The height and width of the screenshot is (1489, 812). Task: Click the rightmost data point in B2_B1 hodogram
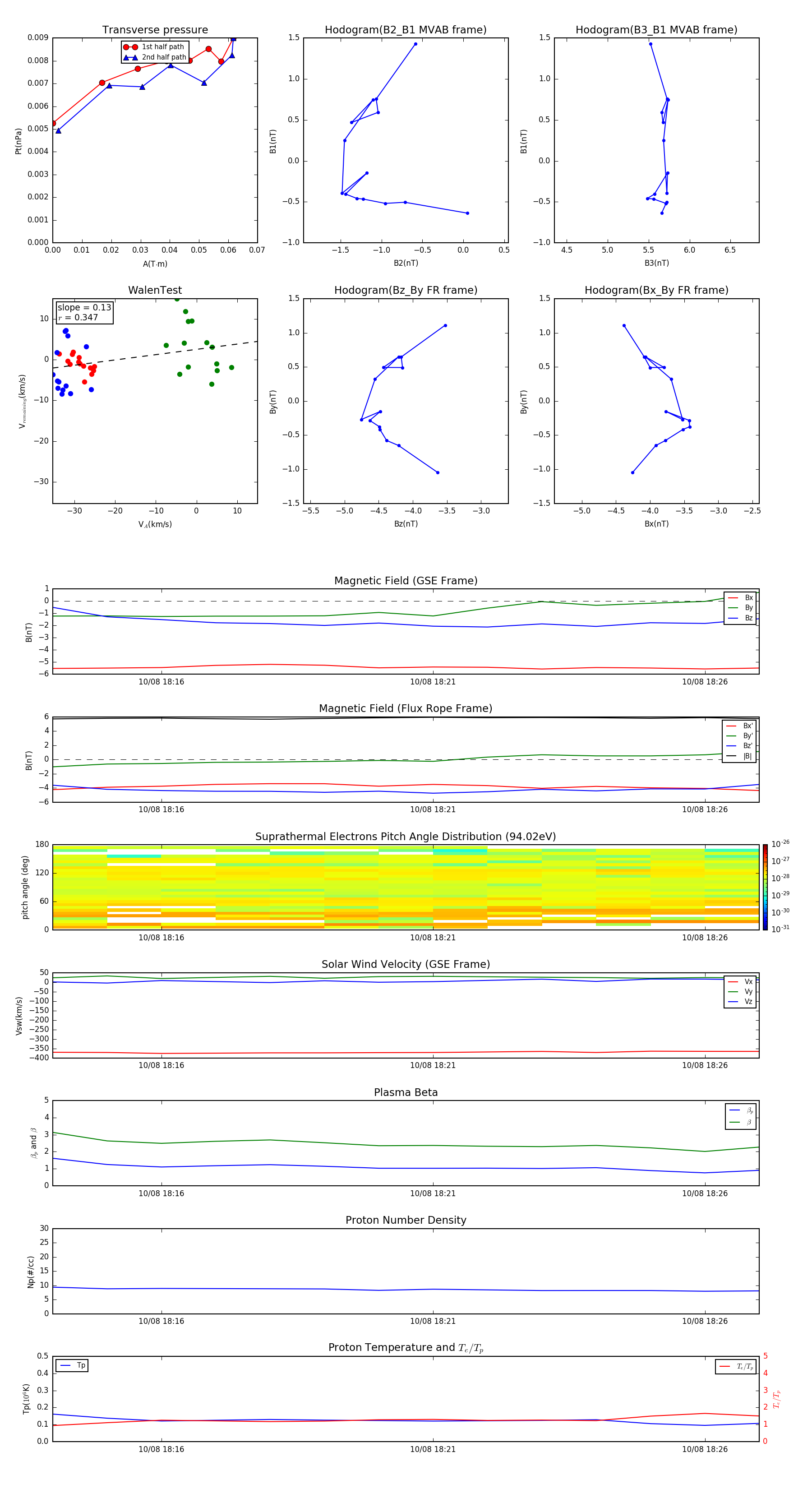467,213
